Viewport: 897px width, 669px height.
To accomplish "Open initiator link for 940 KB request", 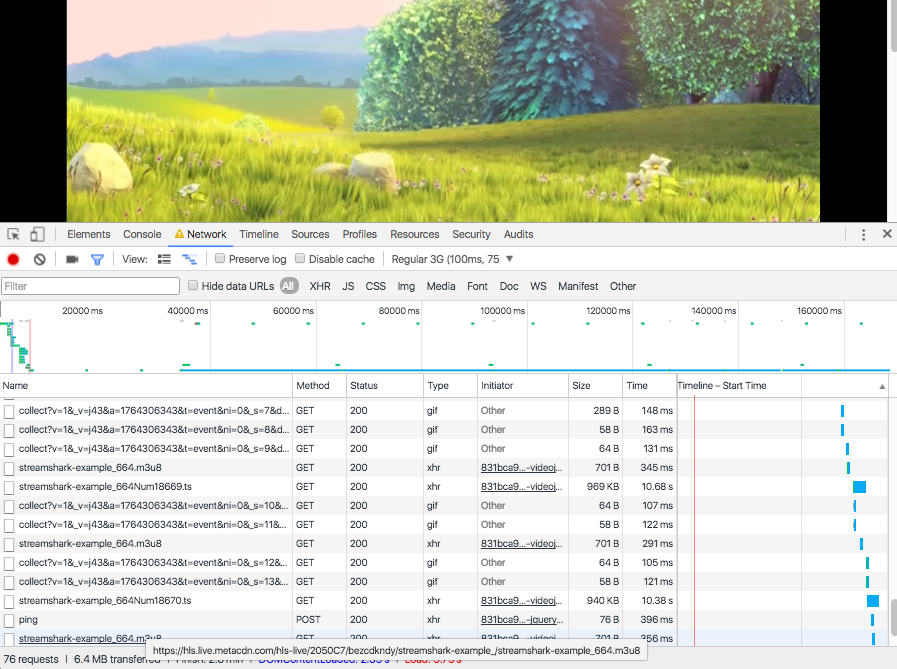I will pos(521,600).
